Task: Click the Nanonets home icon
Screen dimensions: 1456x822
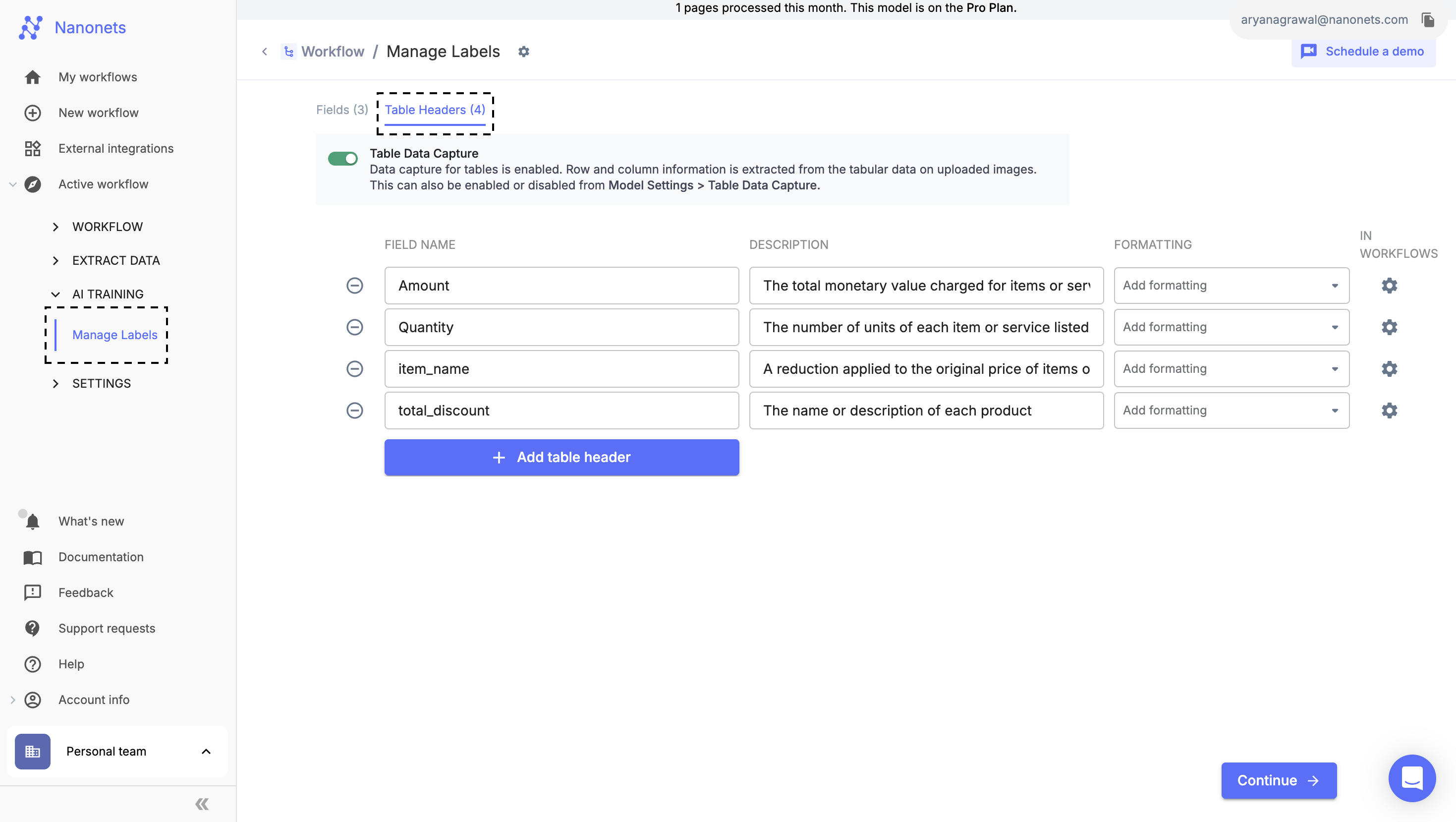Action: 31,27
